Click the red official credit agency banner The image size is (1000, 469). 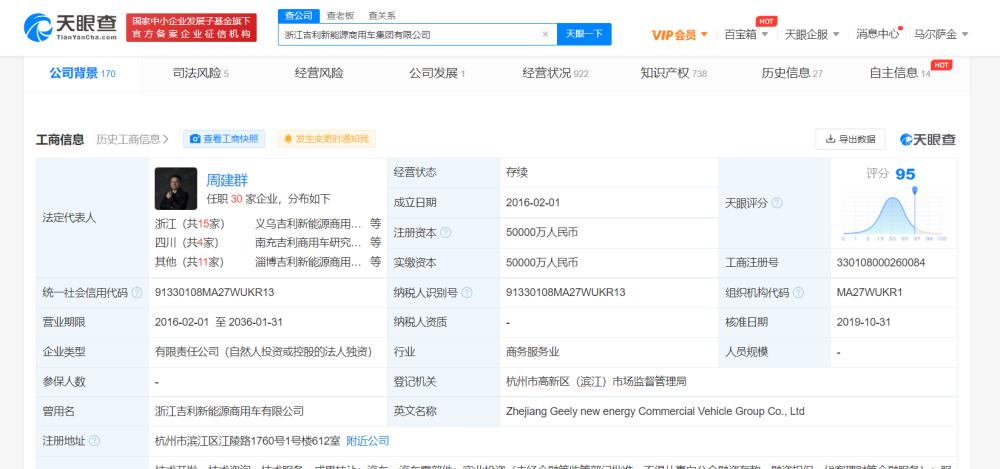pyautogui.click(x=191, y=27)
